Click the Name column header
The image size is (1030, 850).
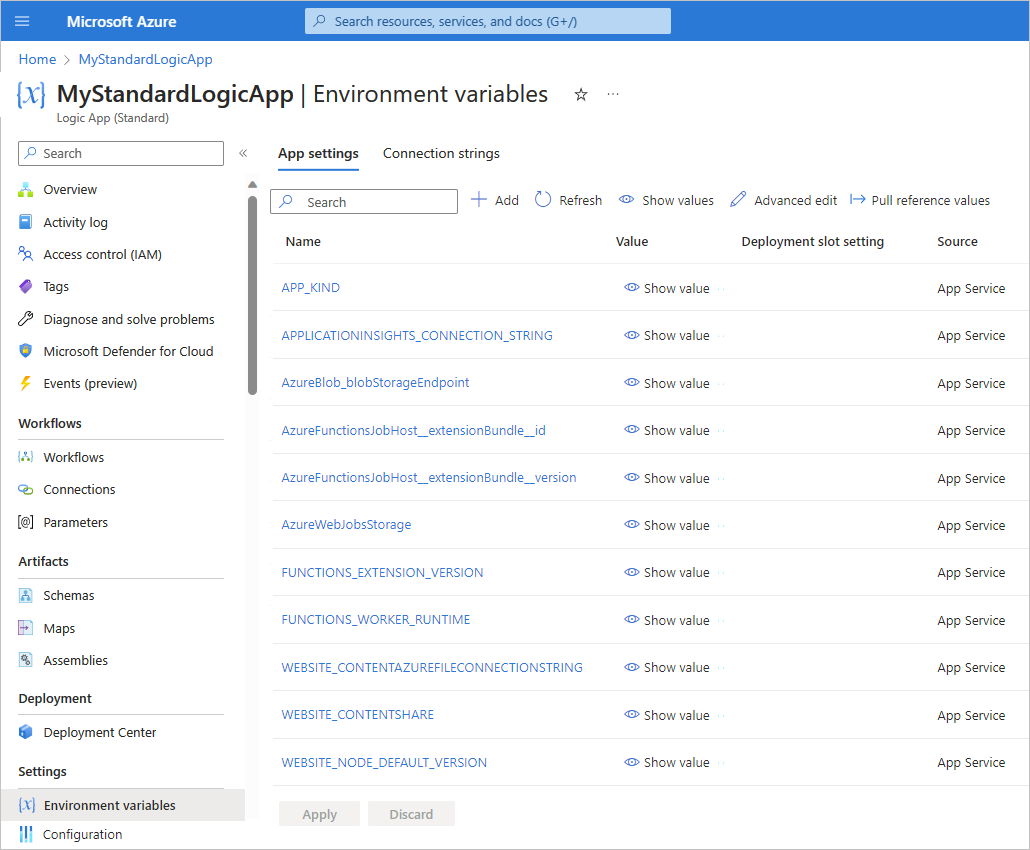303,242
